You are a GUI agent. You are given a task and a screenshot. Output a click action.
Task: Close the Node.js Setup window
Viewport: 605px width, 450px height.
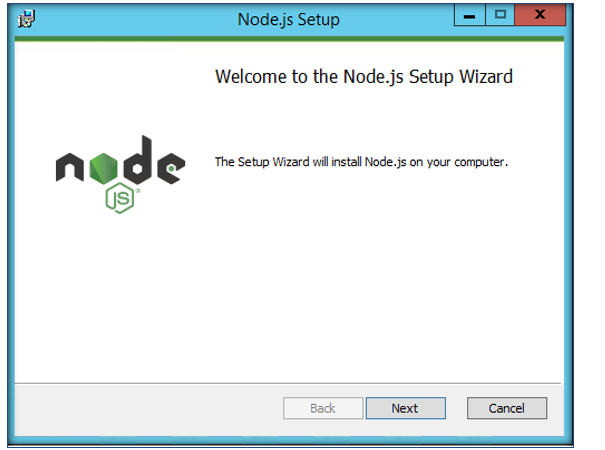click(540, 15)
